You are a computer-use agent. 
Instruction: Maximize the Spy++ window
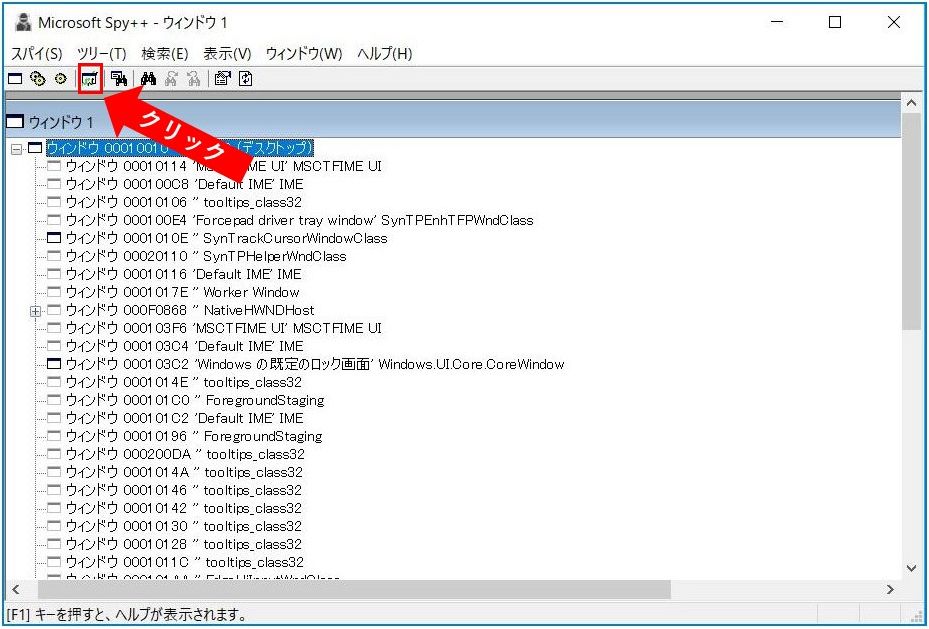click(835, 23)
